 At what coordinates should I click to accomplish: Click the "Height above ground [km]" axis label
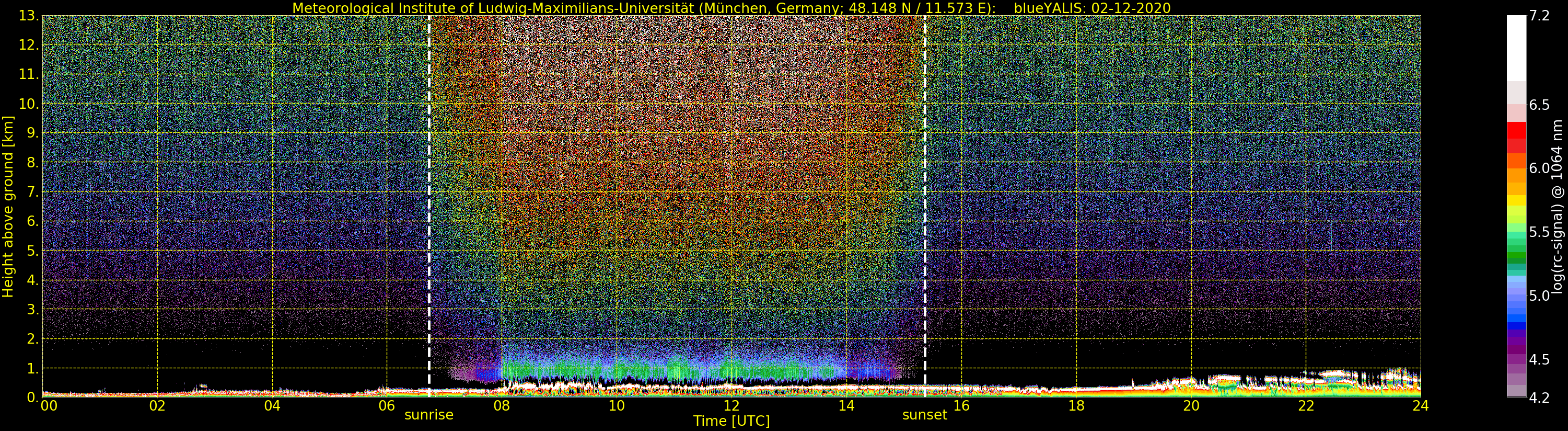tap(8, 207)
